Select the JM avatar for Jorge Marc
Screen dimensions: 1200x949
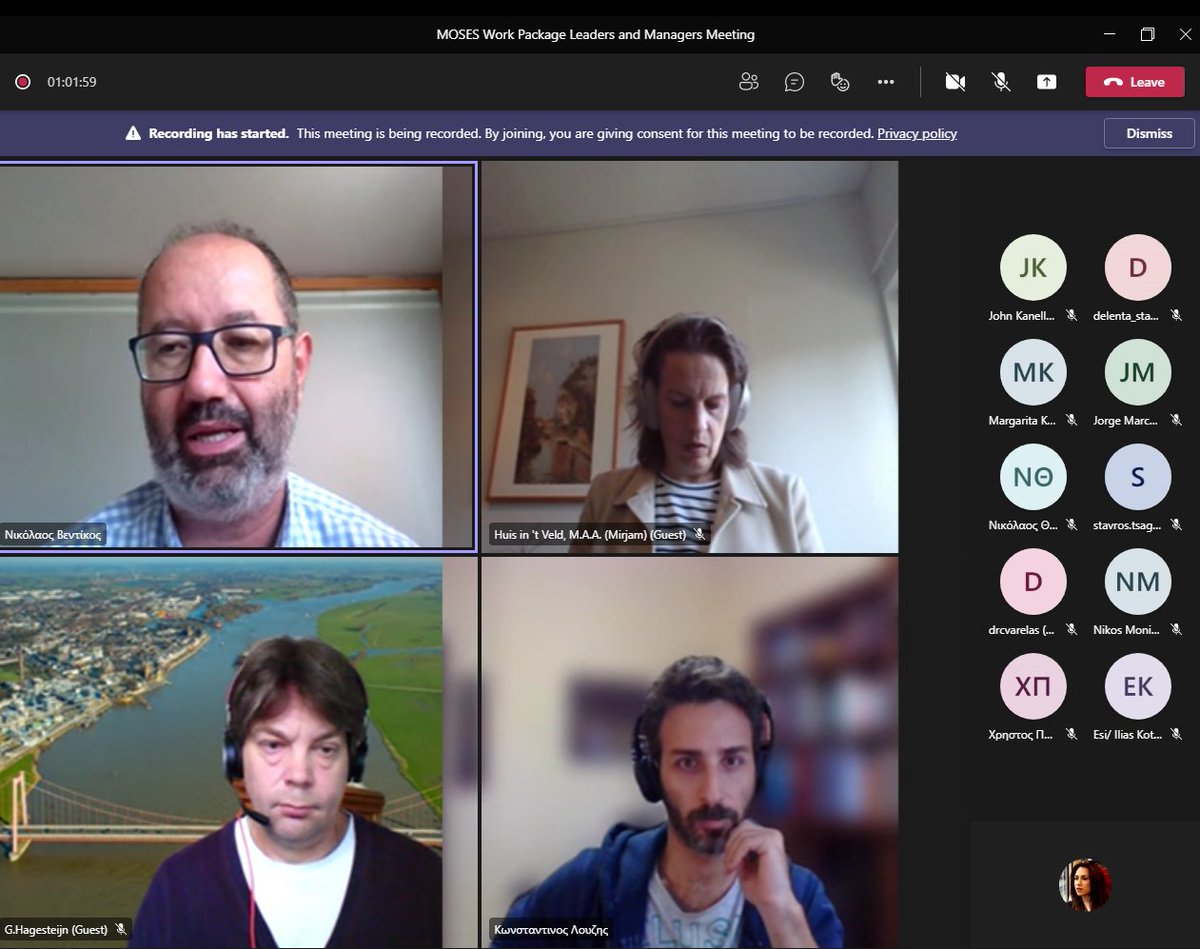tap(1137, 372)
